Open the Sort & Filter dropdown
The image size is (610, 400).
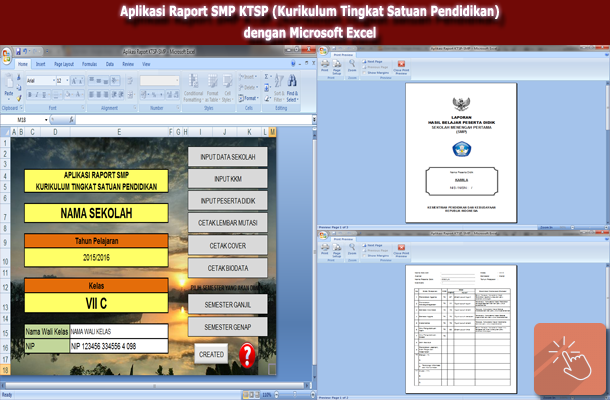pos(279,88)
